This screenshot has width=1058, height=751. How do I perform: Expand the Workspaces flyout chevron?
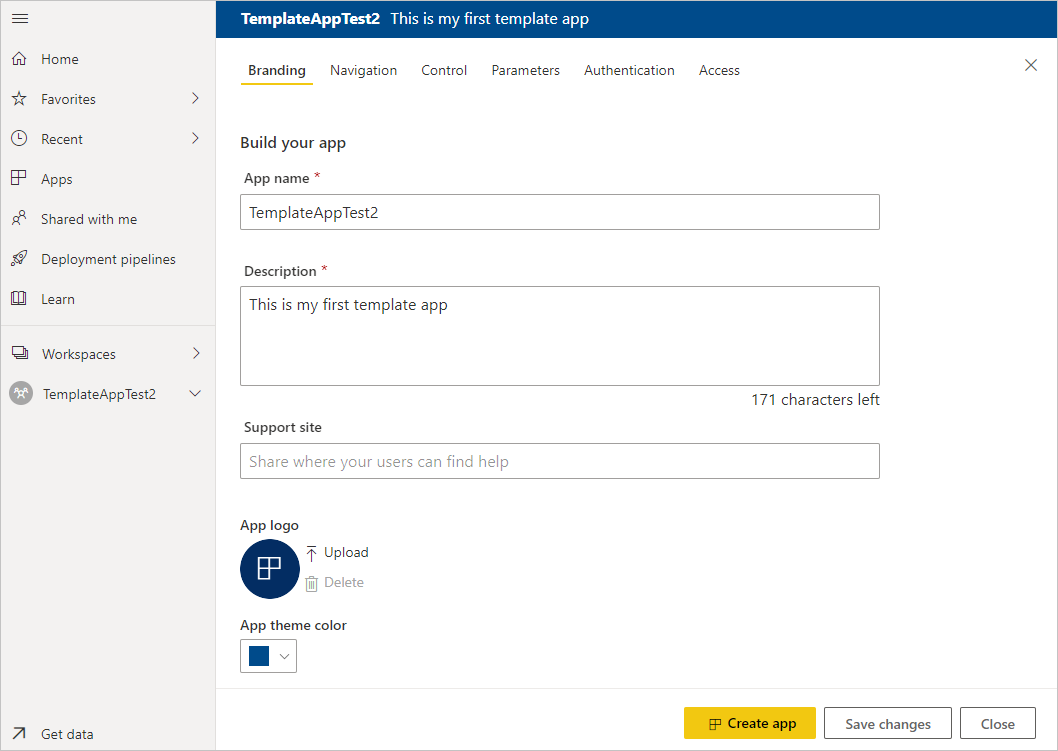(x=195, y=354)
